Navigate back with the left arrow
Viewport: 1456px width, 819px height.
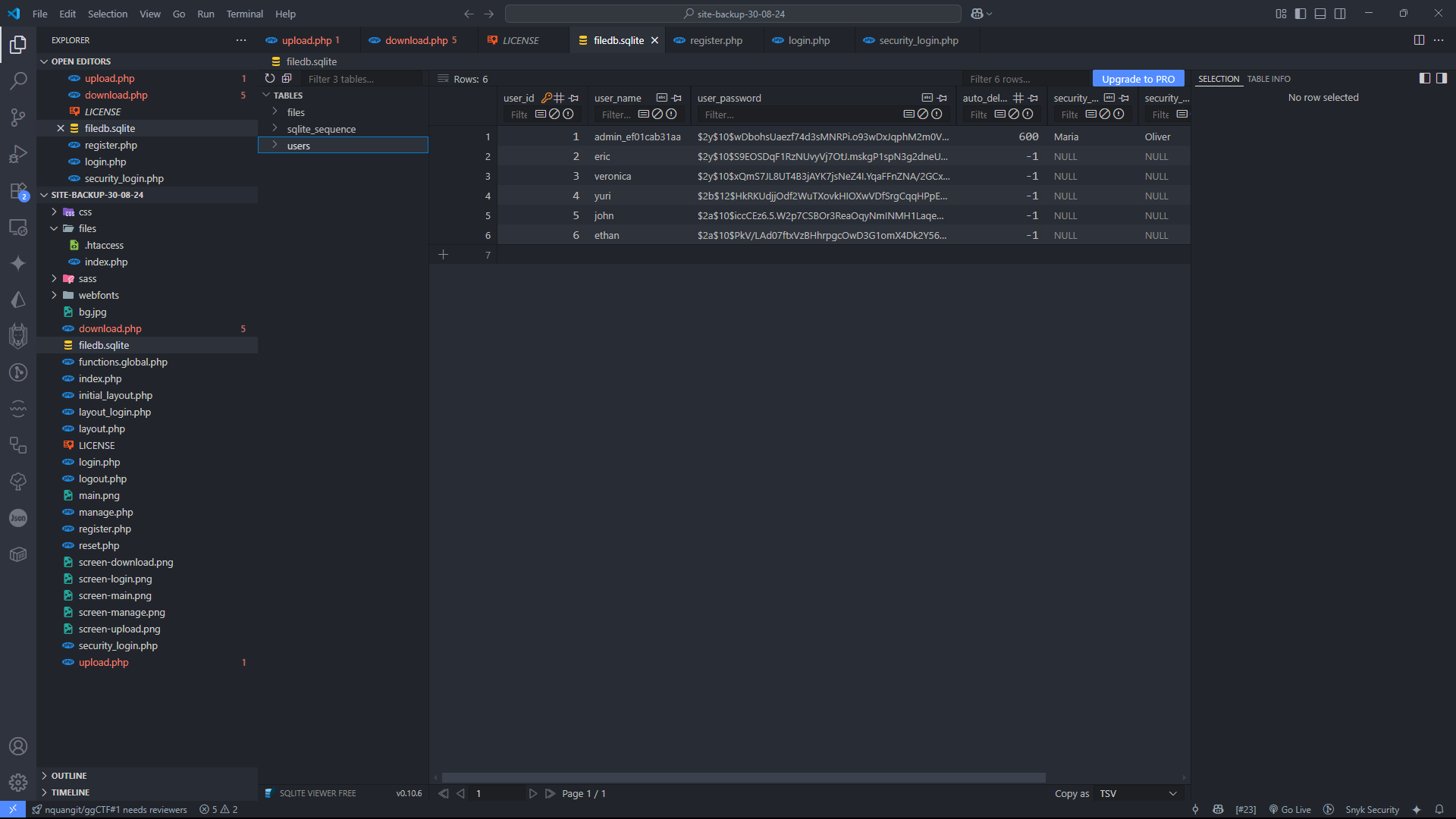(x=469, y=14)
